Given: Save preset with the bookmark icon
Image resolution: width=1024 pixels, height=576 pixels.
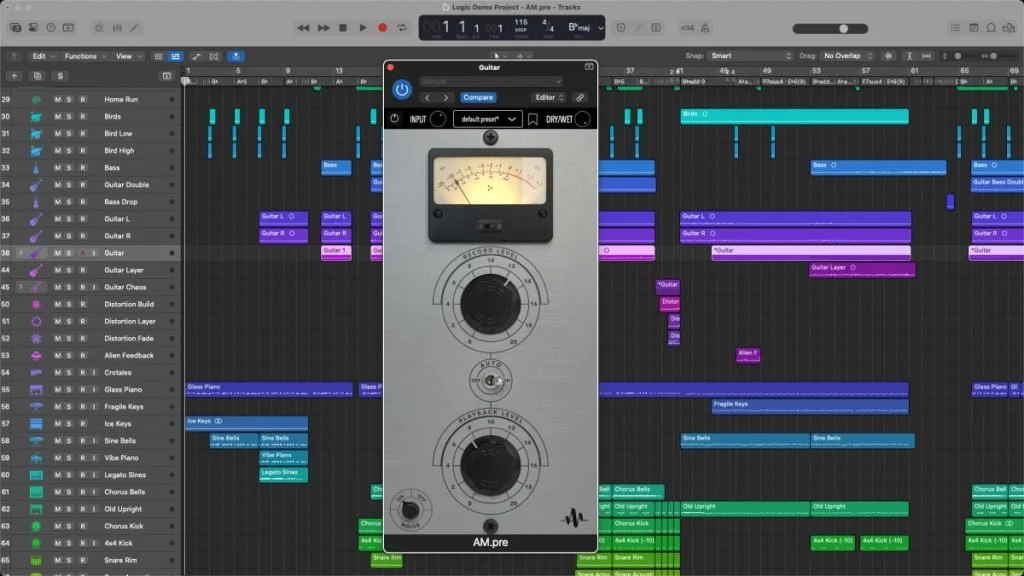Looking at the screenshot, I should point(533,120).
